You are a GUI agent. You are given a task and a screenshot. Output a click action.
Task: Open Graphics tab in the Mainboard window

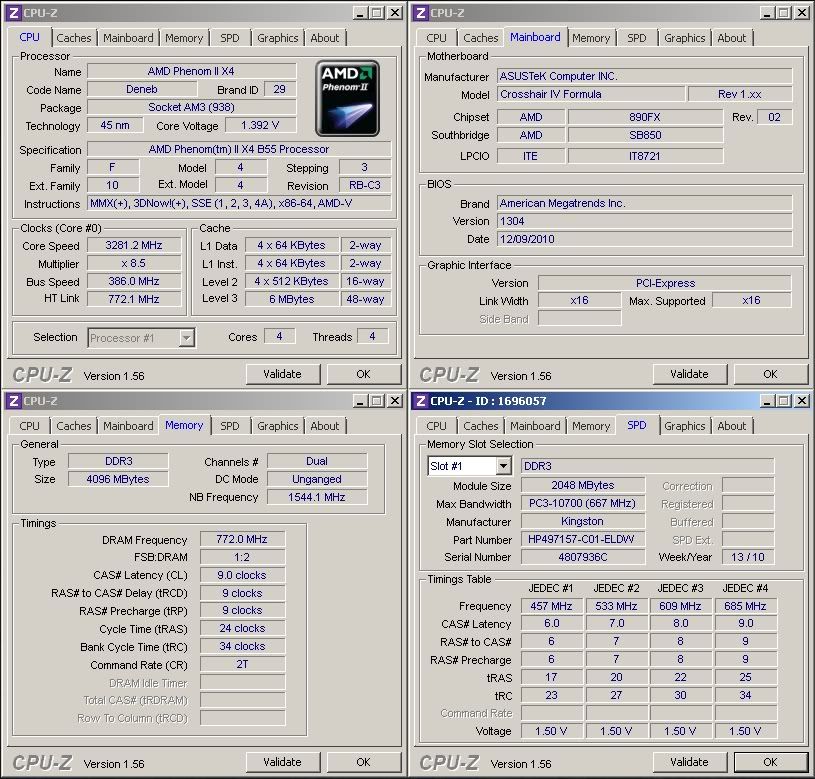(x=684, y=38)
